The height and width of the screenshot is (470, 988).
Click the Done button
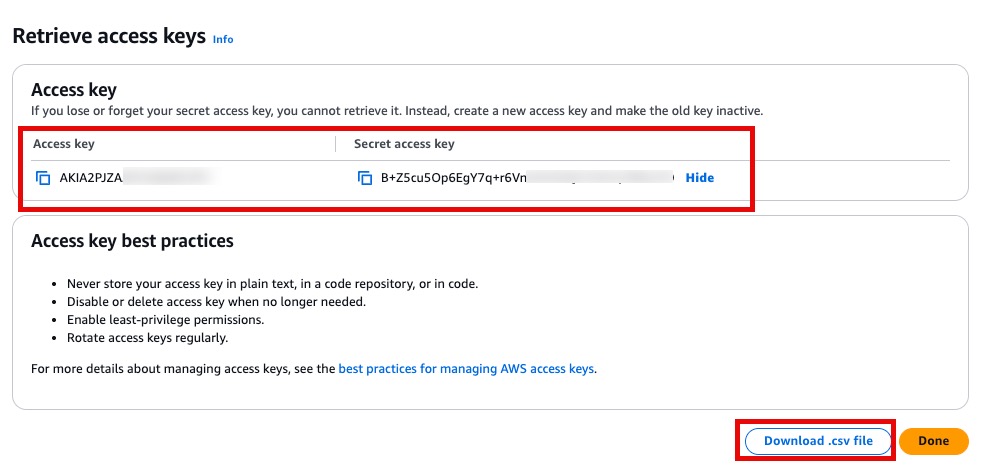(x=933, y=441)
